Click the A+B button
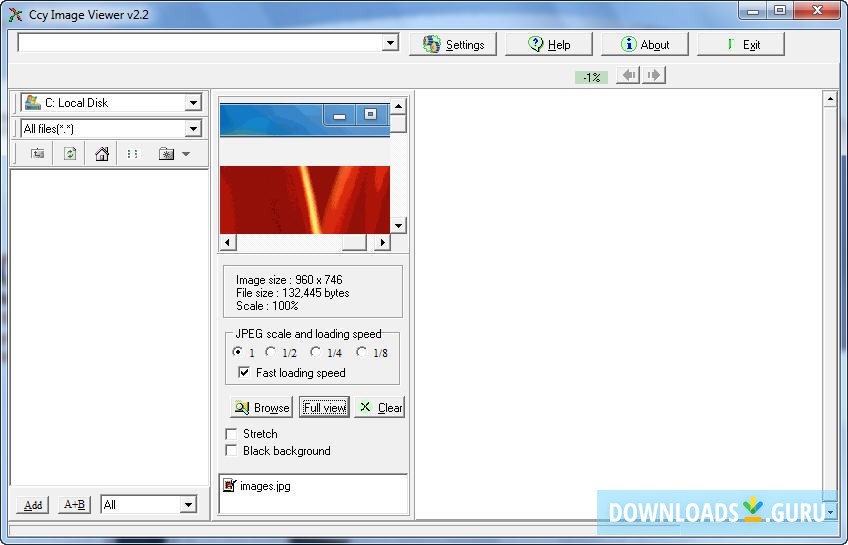Screen dimensions: 848x545 click(74, 505)
